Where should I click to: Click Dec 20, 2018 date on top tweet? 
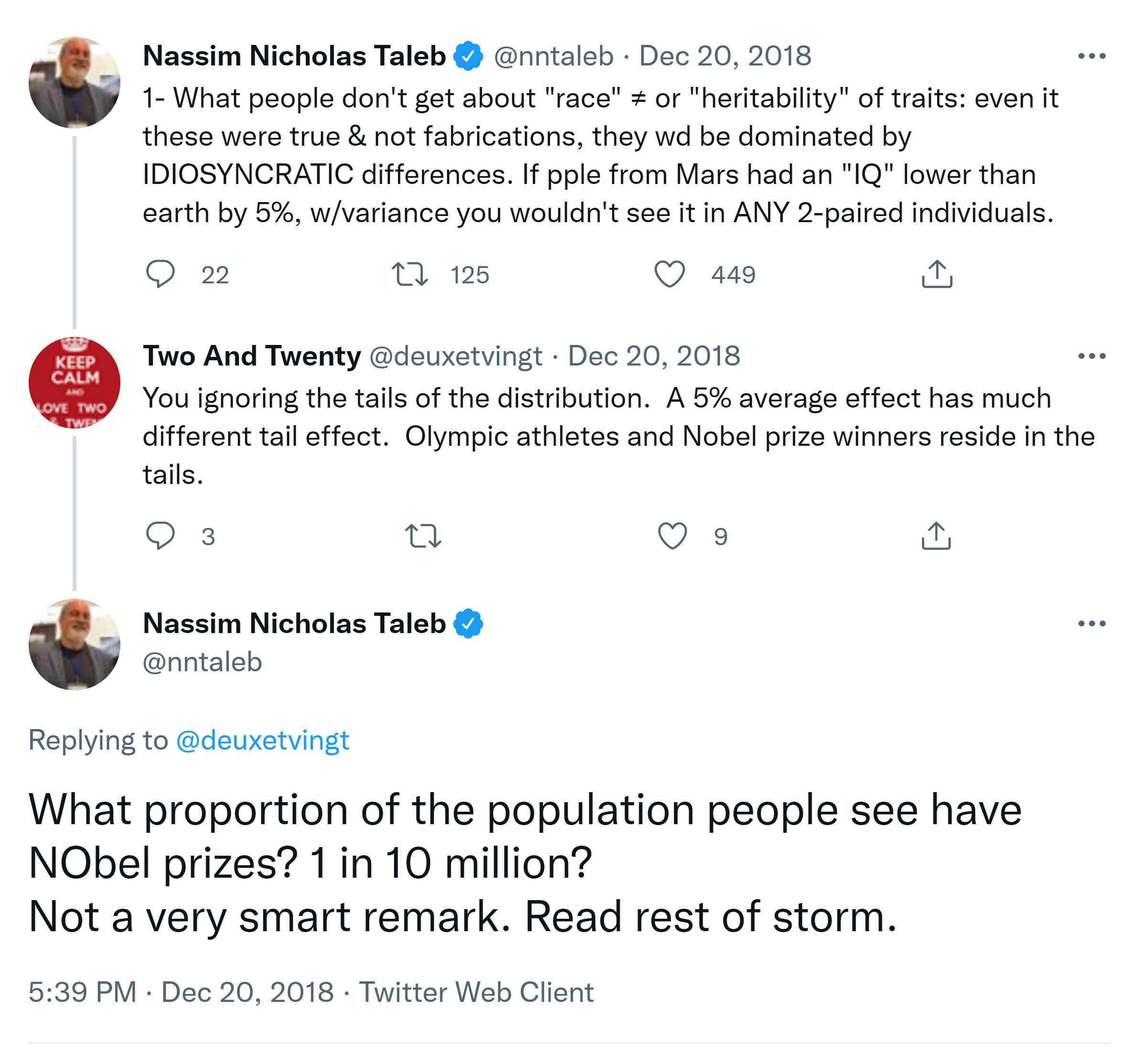point(725,56)
